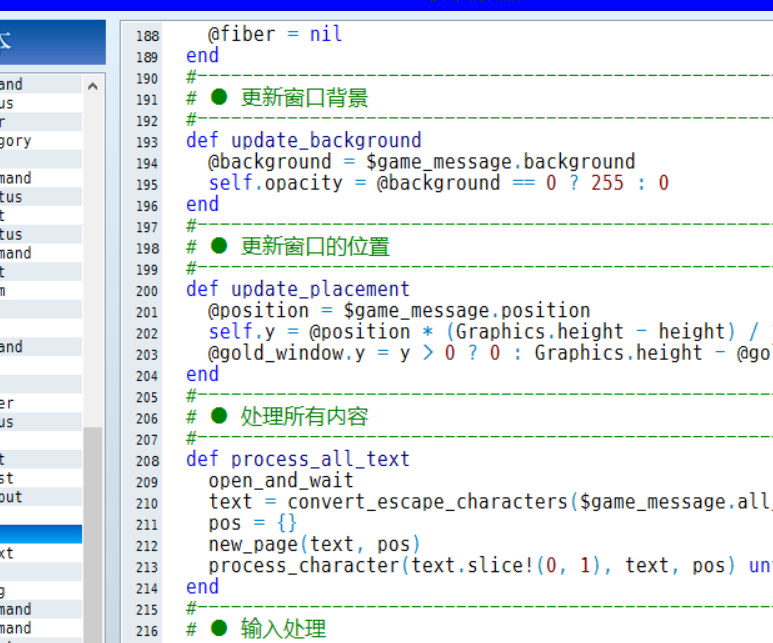Select the script entry ending in "st"

41,478
